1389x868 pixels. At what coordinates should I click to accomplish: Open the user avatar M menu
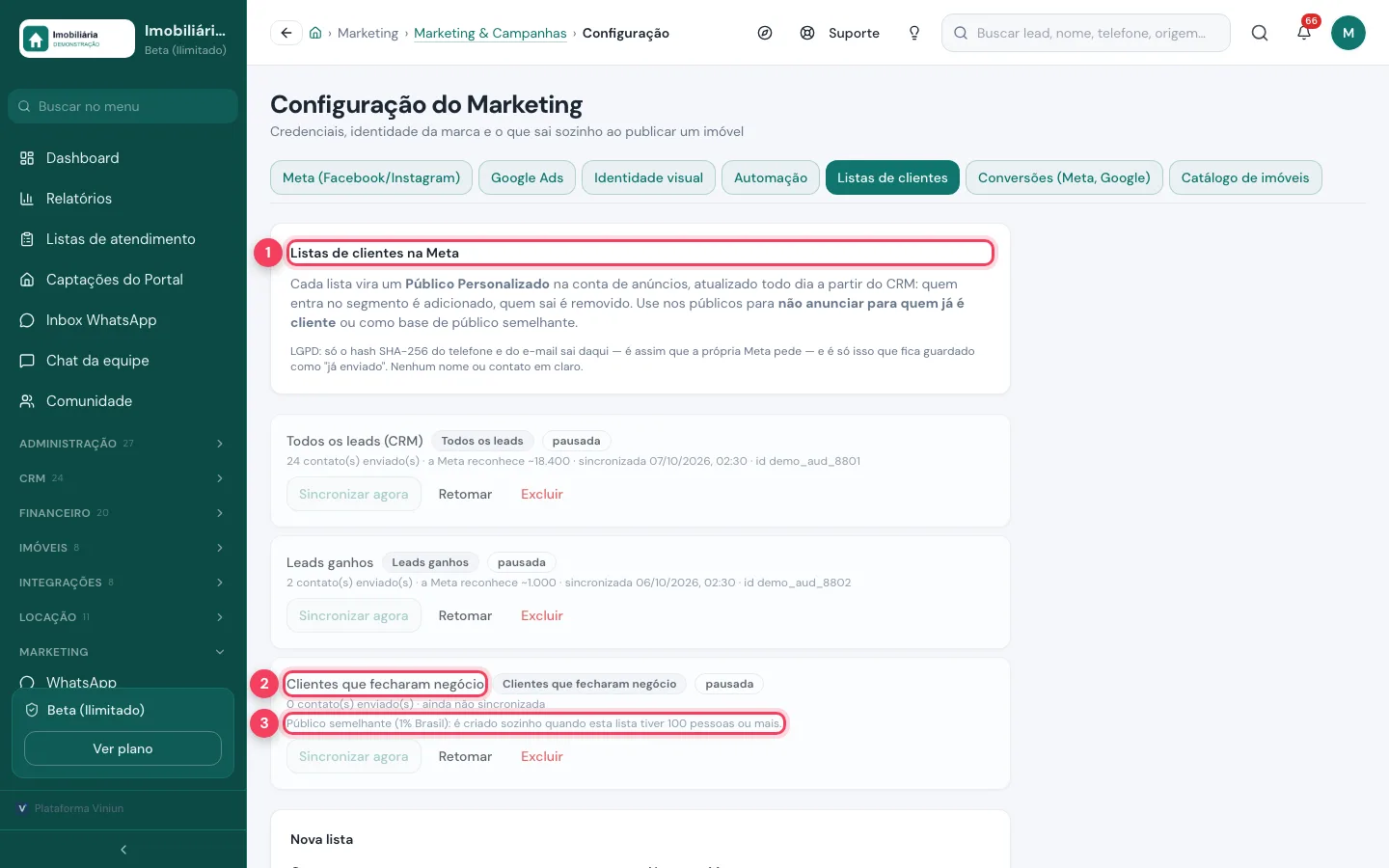(1348, 33)
